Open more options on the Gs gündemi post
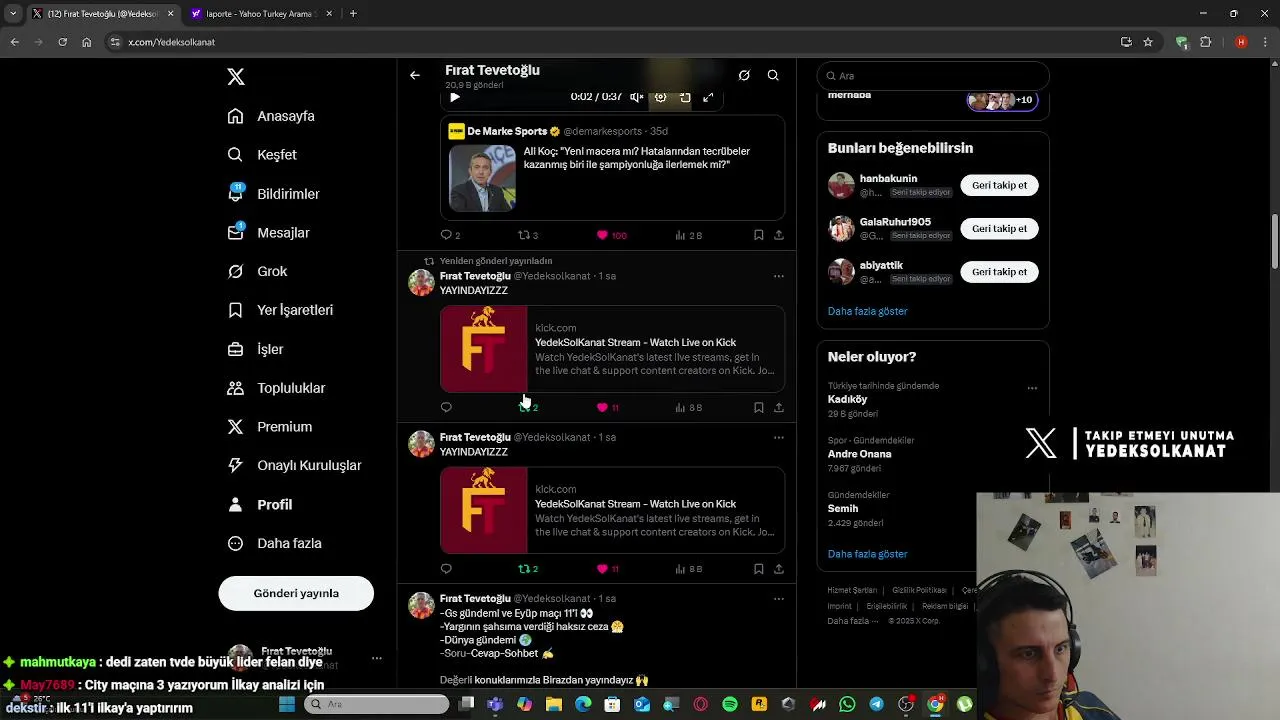Viewport: 1280px width, 720px height. pos(779,599)
